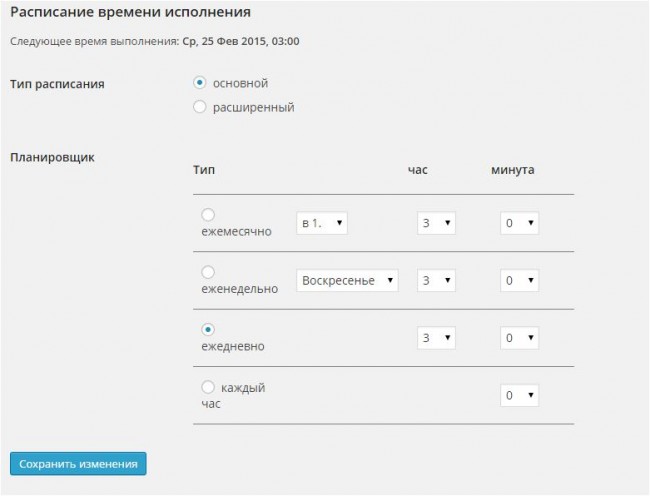Image resolution: width=650 pixels, height=496 pixels.
Task: Click the 'Сохранить изменения' button
Action: click(x=78, y=463)
